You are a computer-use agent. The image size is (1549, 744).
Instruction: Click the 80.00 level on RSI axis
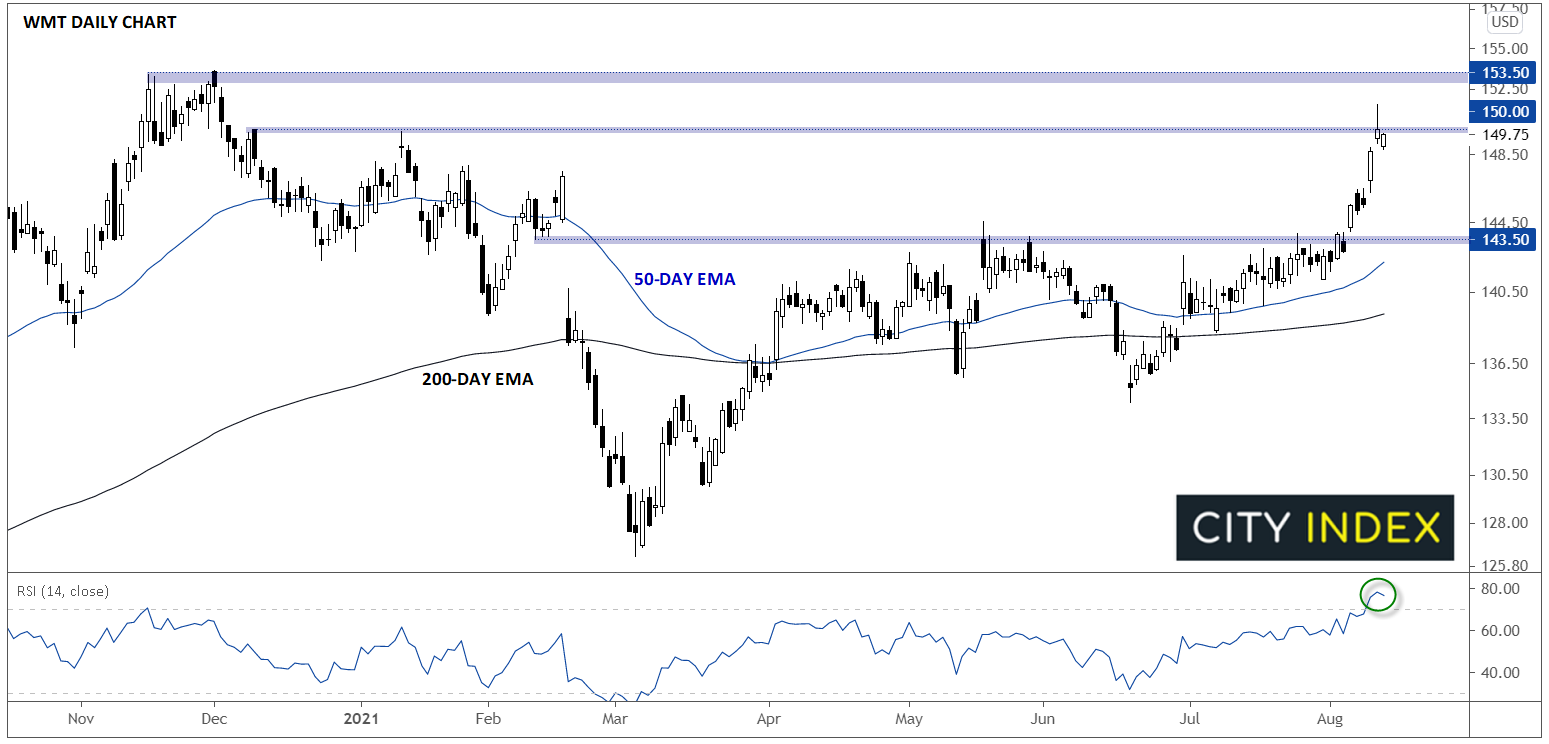[1505, 589]
